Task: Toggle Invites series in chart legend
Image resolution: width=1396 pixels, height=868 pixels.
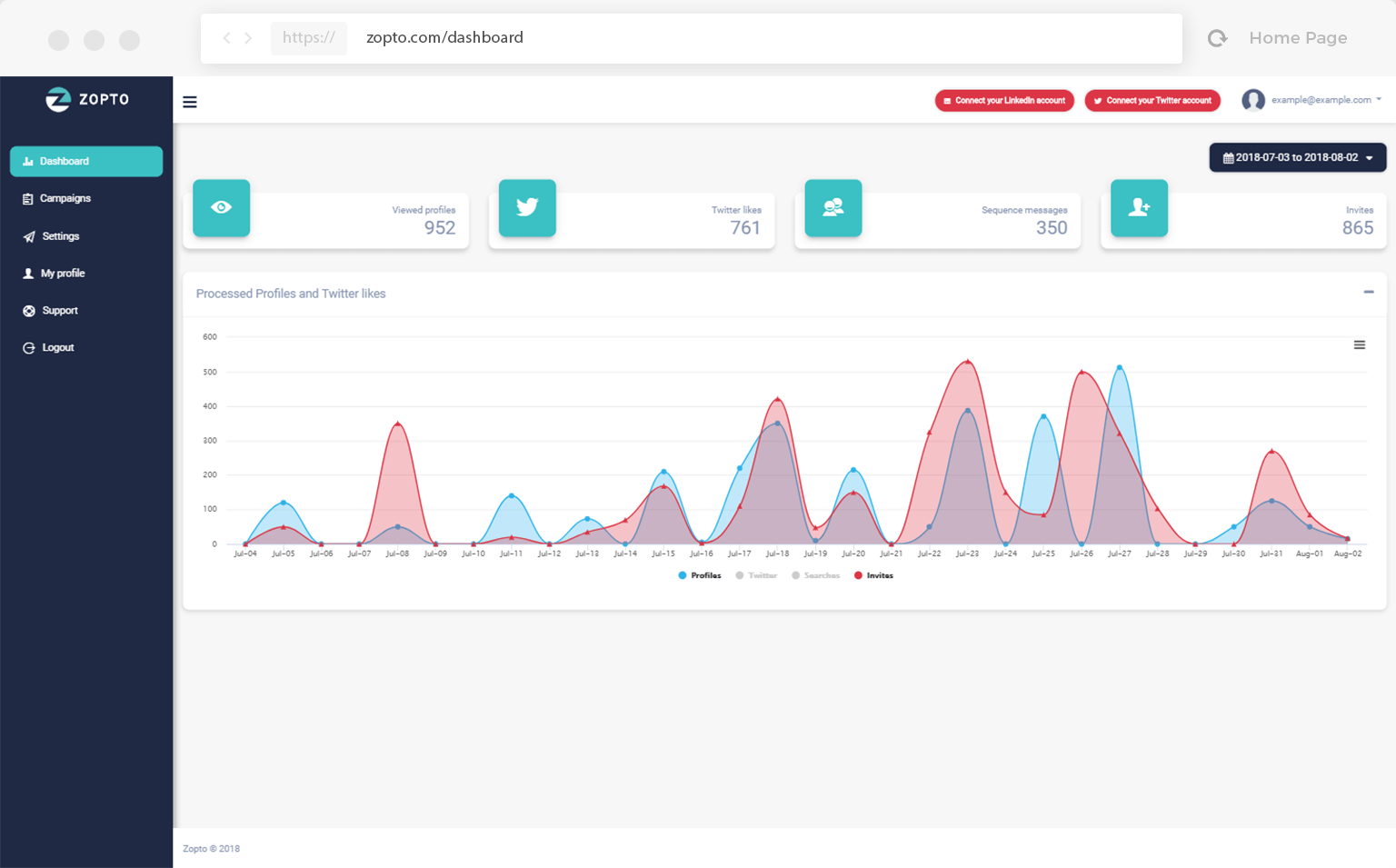Action: (873, 575)
